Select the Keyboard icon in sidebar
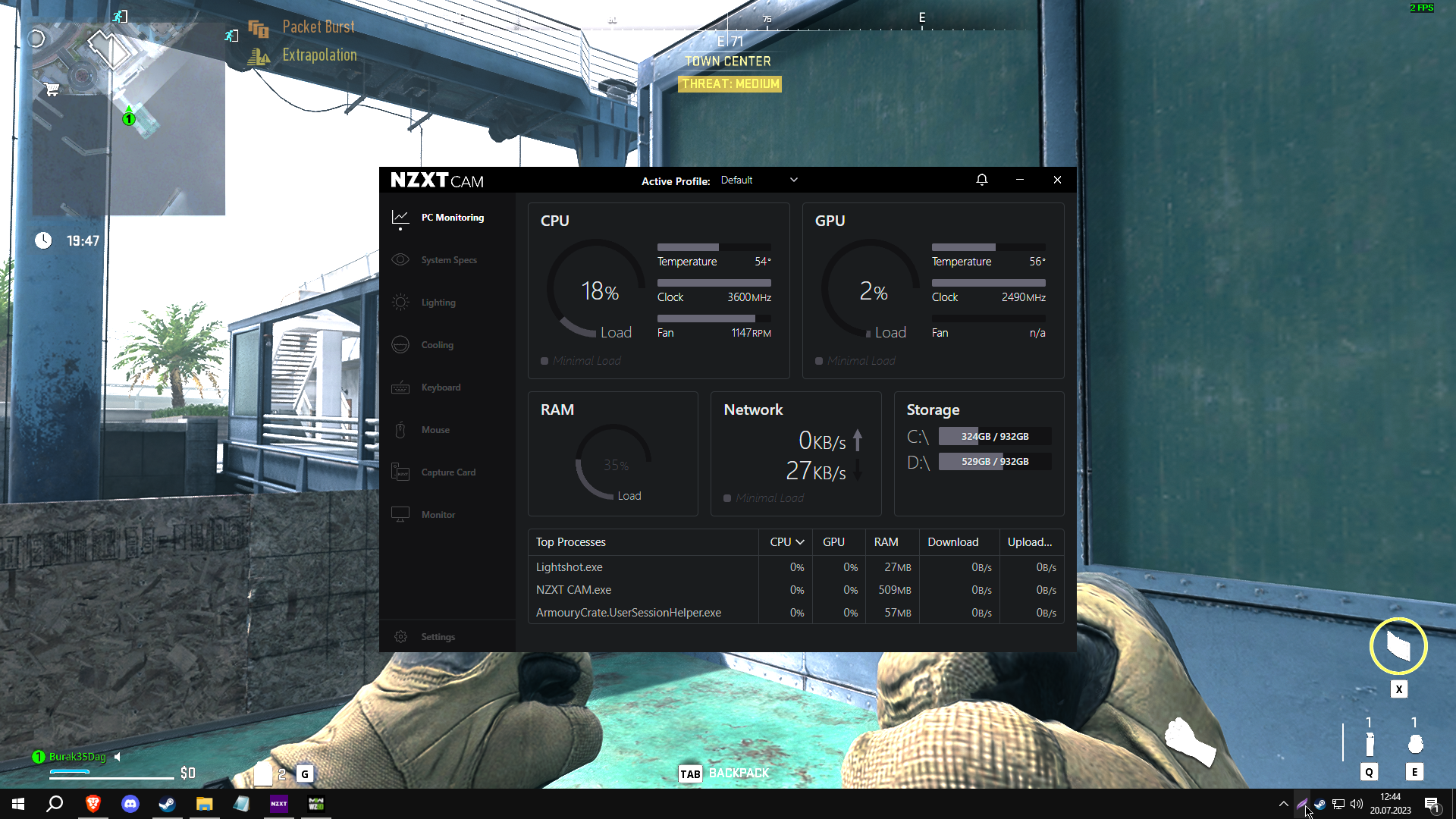1456x819 pixels. click(400, 388)
